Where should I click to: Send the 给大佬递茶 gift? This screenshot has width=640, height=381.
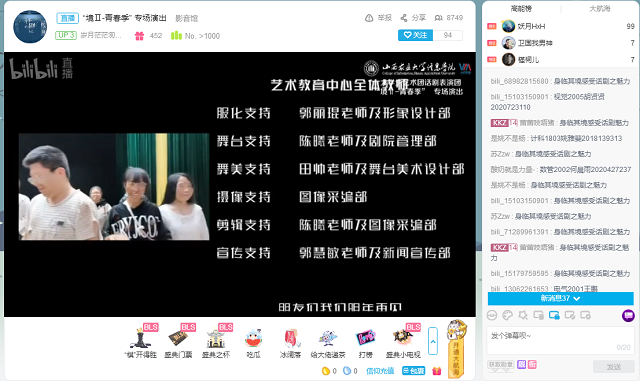click(x=328, y=343)
